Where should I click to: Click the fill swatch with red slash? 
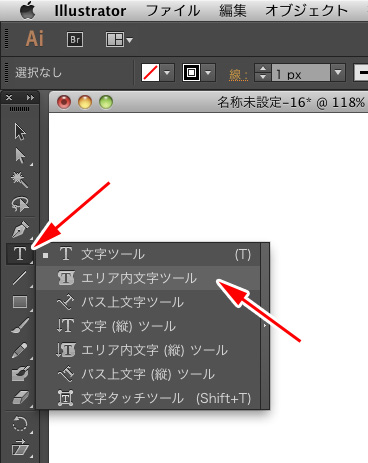(150, 72)
